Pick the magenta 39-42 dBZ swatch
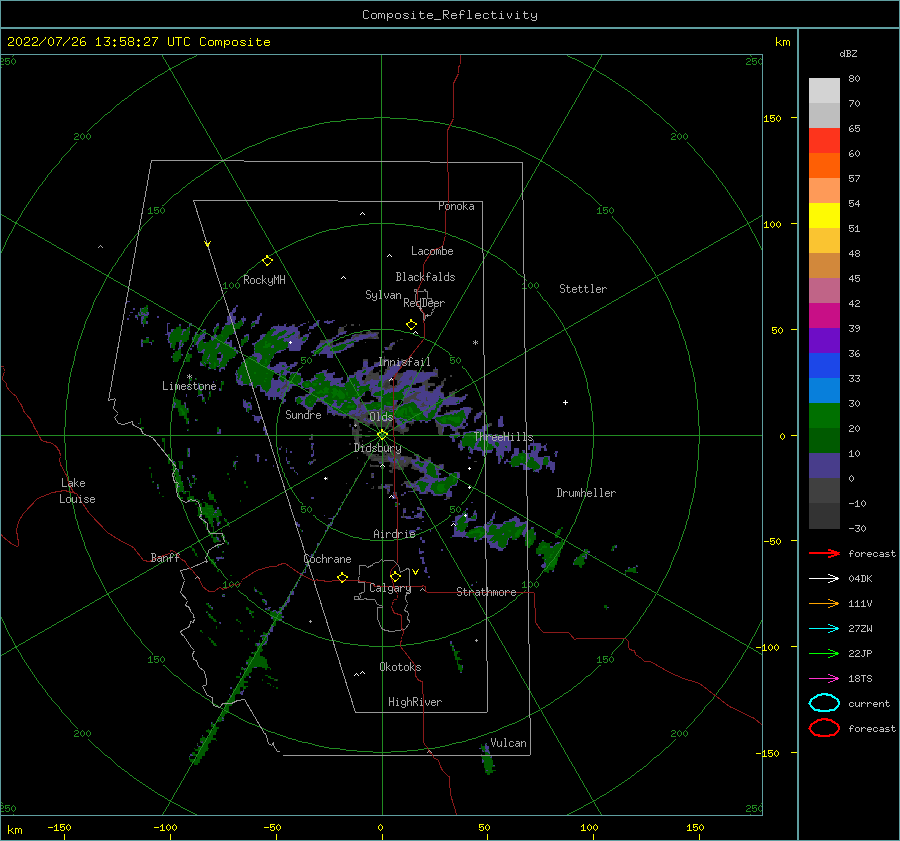This screenshot has width=900, height=841. point(824,315)
